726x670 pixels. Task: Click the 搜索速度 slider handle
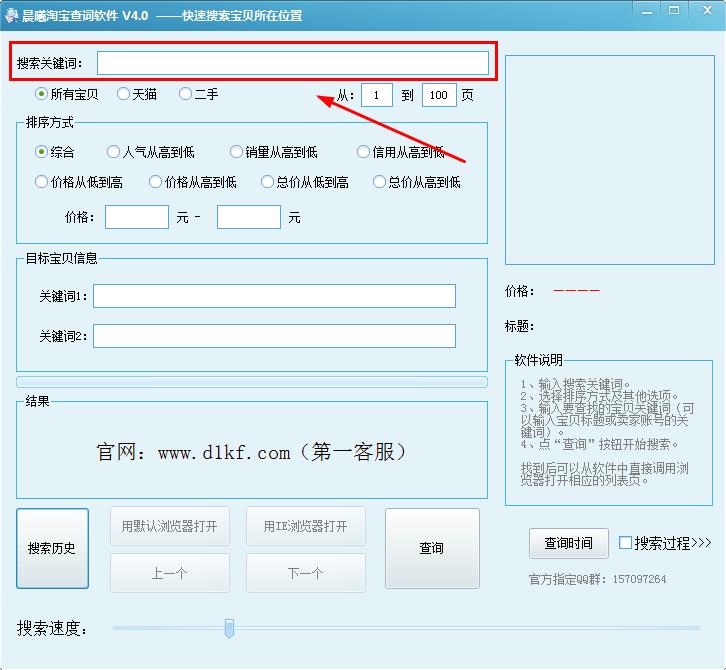[229, 628]
